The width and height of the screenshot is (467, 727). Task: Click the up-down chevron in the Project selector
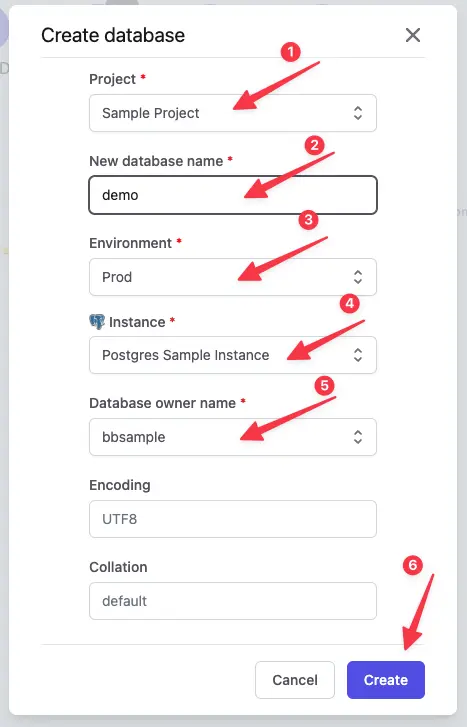358,113
